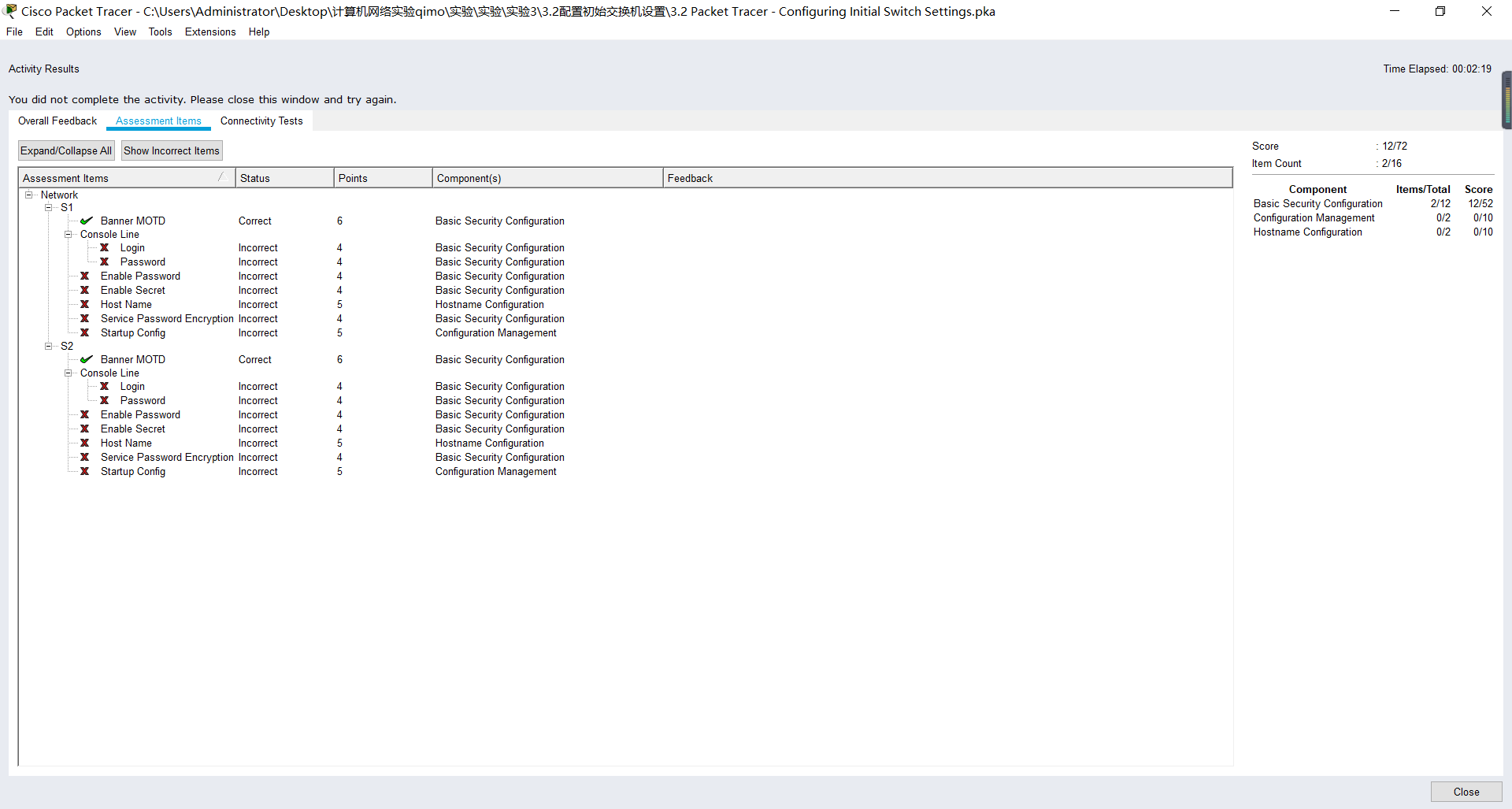Viewport: 1512px width, 809px height.
Task: Click 'Hostname Configuration' in summary table
Action: click(x=1307, y=232)
